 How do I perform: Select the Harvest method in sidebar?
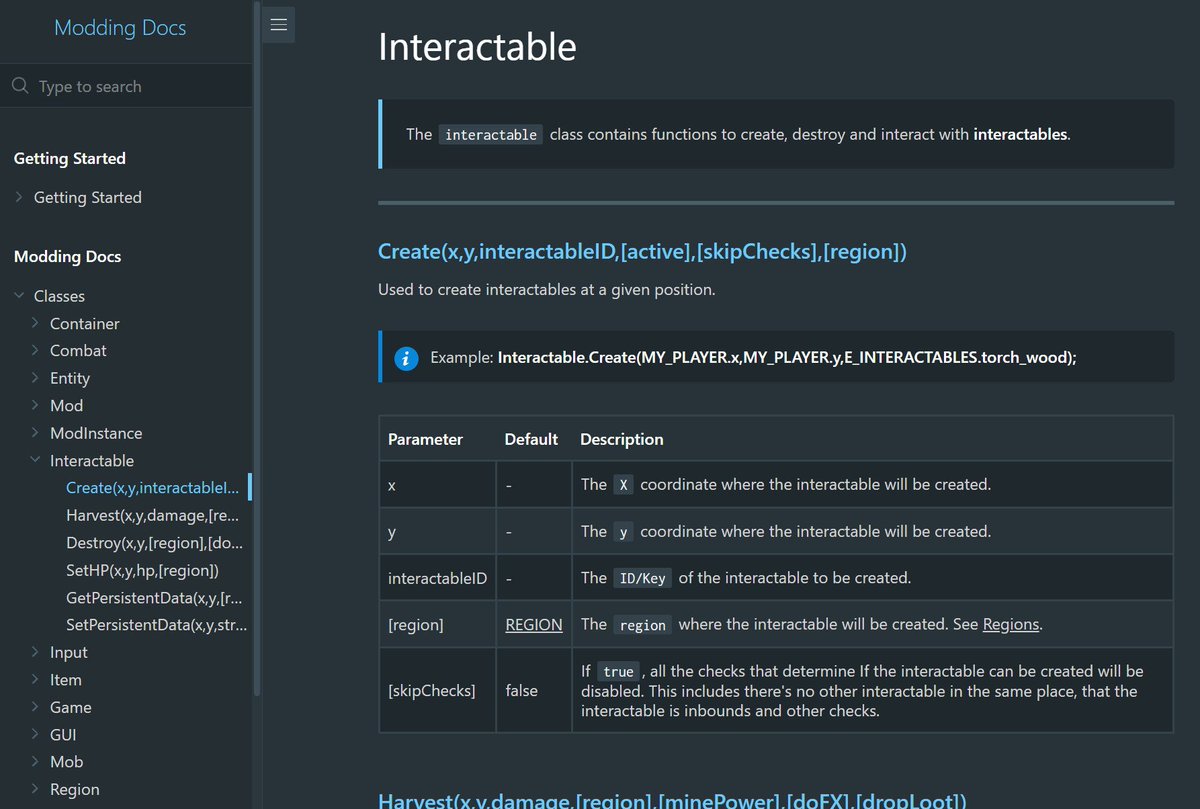(x=154, y=515)
